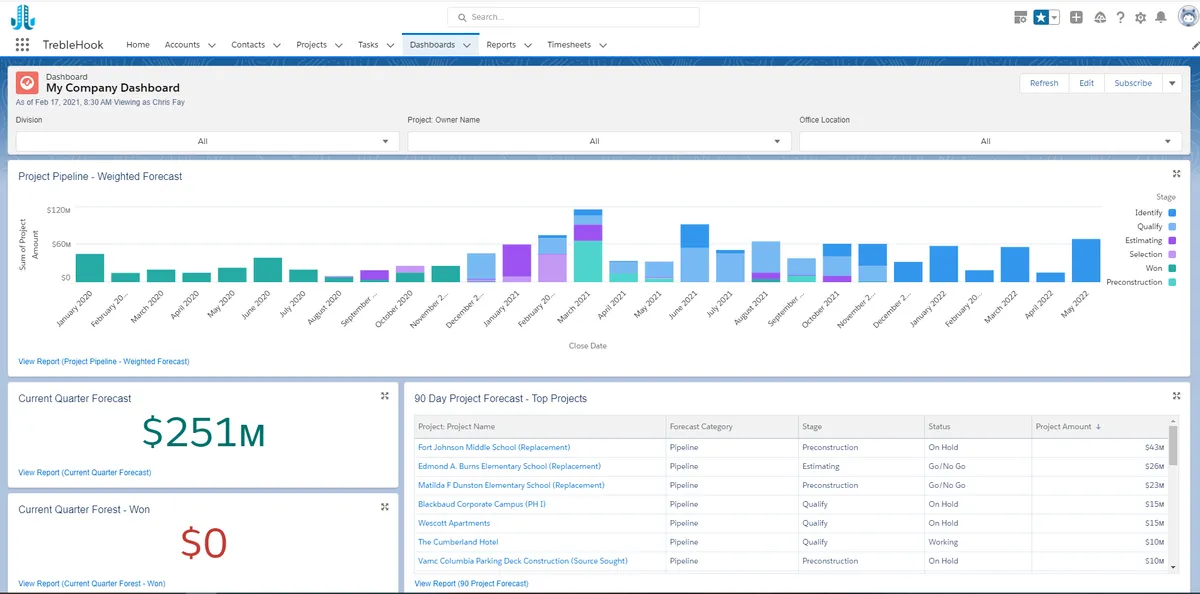Open View Report for Current Quarter Forest - Won
The width and height of the screenshot is (1200, 594).
click(92, 583)
